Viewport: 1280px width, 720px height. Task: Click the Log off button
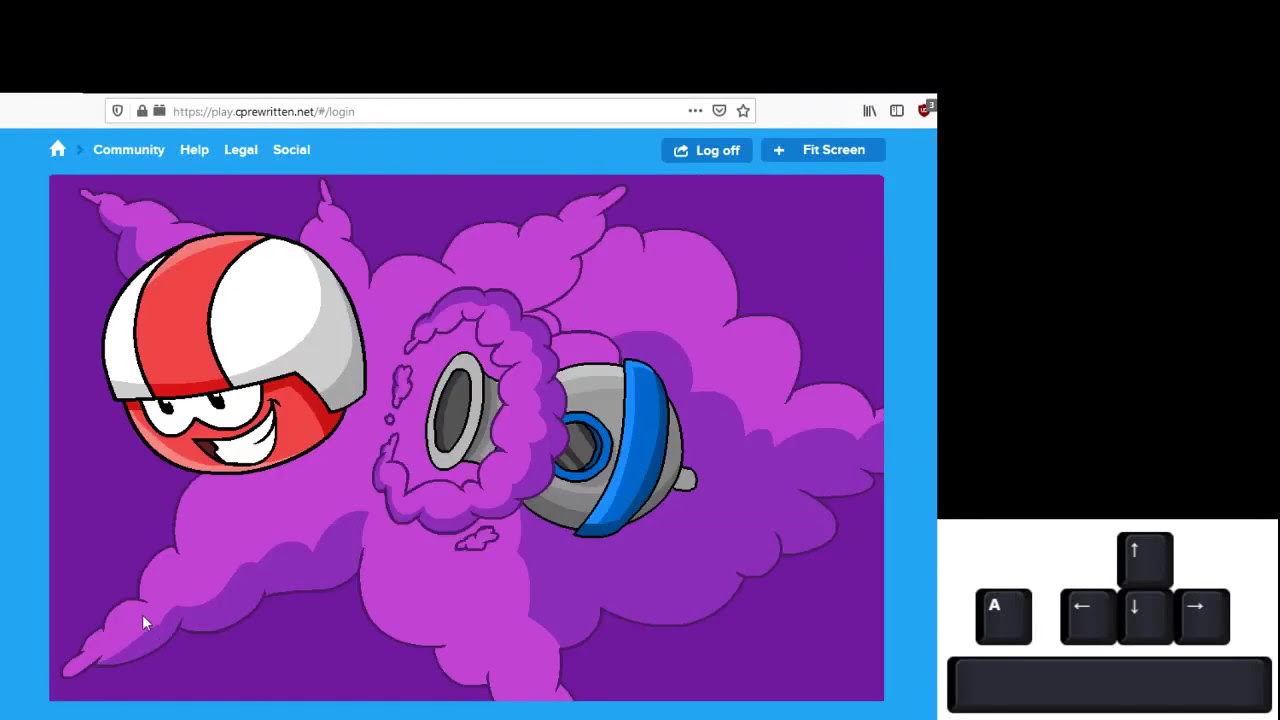click(x=707, y=150)
